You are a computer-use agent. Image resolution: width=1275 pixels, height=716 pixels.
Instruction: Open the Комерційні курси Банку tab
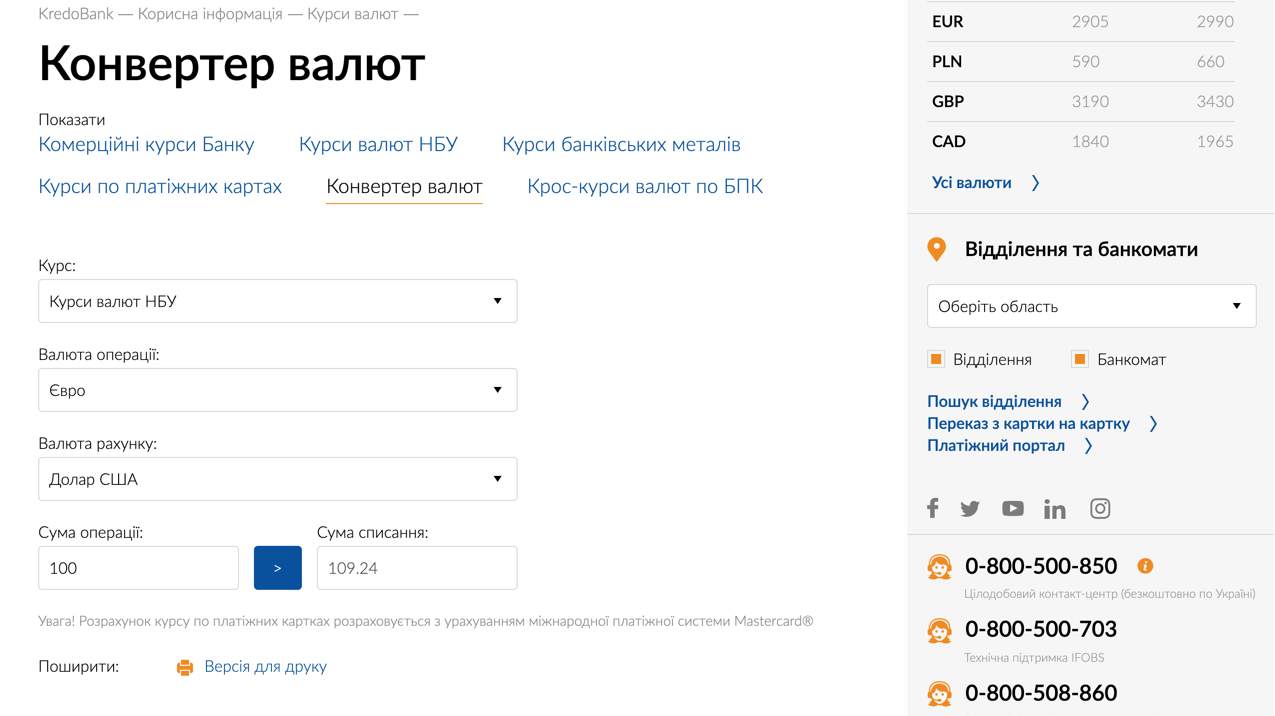pyautogui.click(x=146, y=144)
